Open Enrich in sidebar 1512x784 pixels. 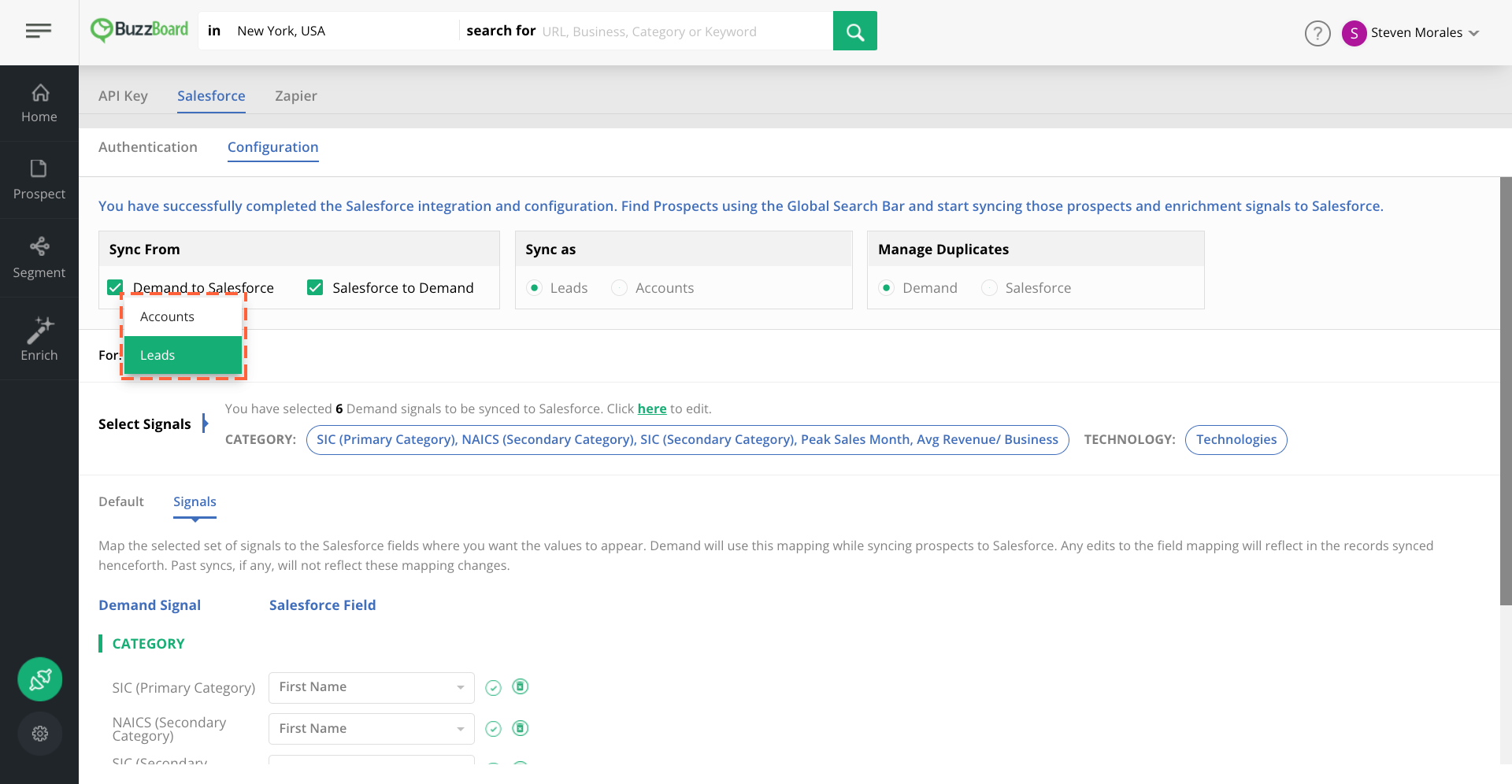(x=39, y=339)
